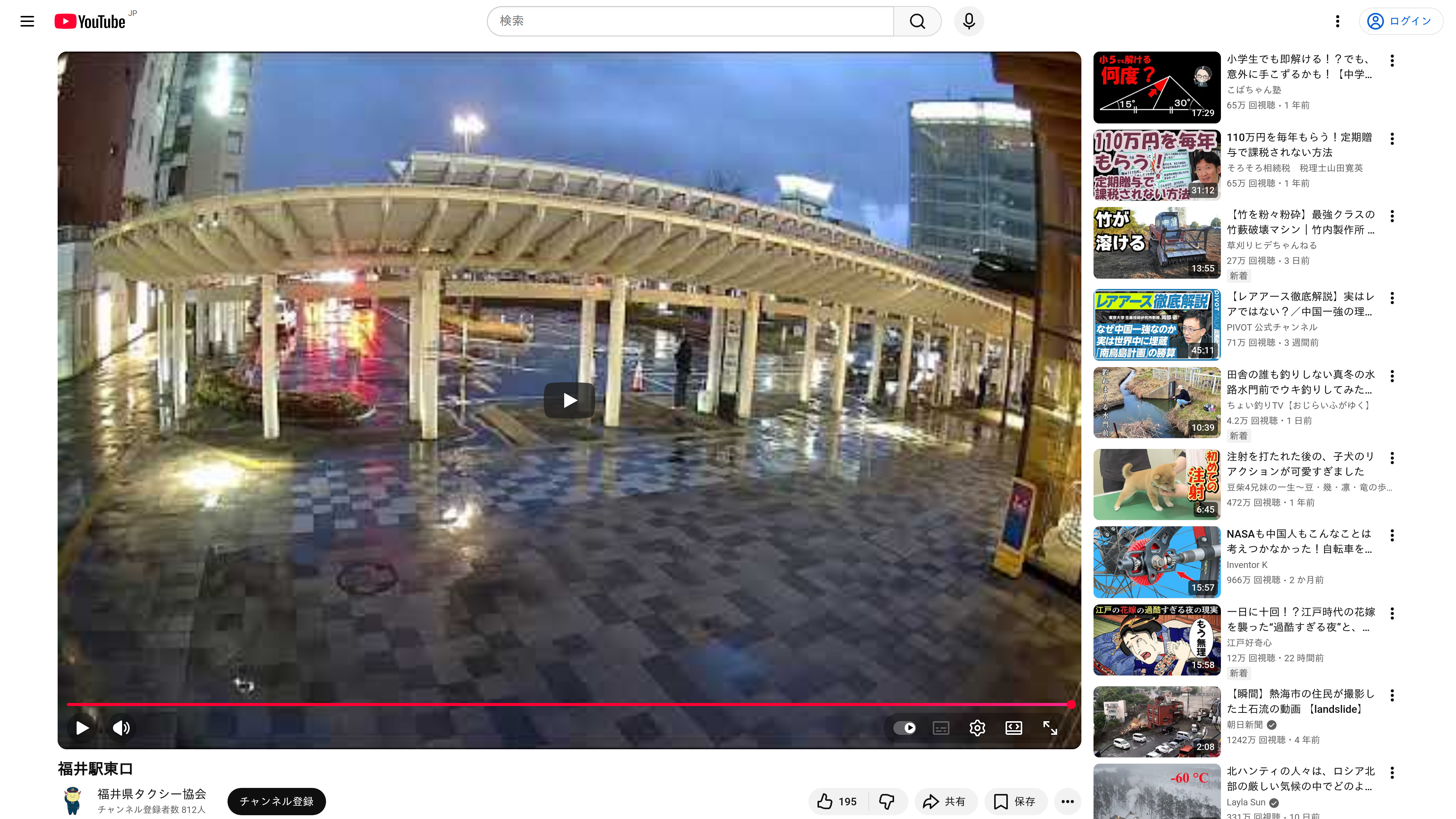
Task: Open the レアアース徹底解説 video thumbnail
Action: click(x=1156, y=325)
